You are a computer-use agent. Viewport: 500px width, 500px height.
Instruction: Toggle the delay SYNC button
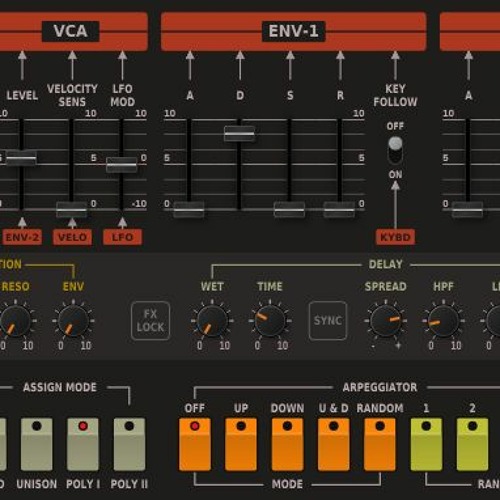328,320
